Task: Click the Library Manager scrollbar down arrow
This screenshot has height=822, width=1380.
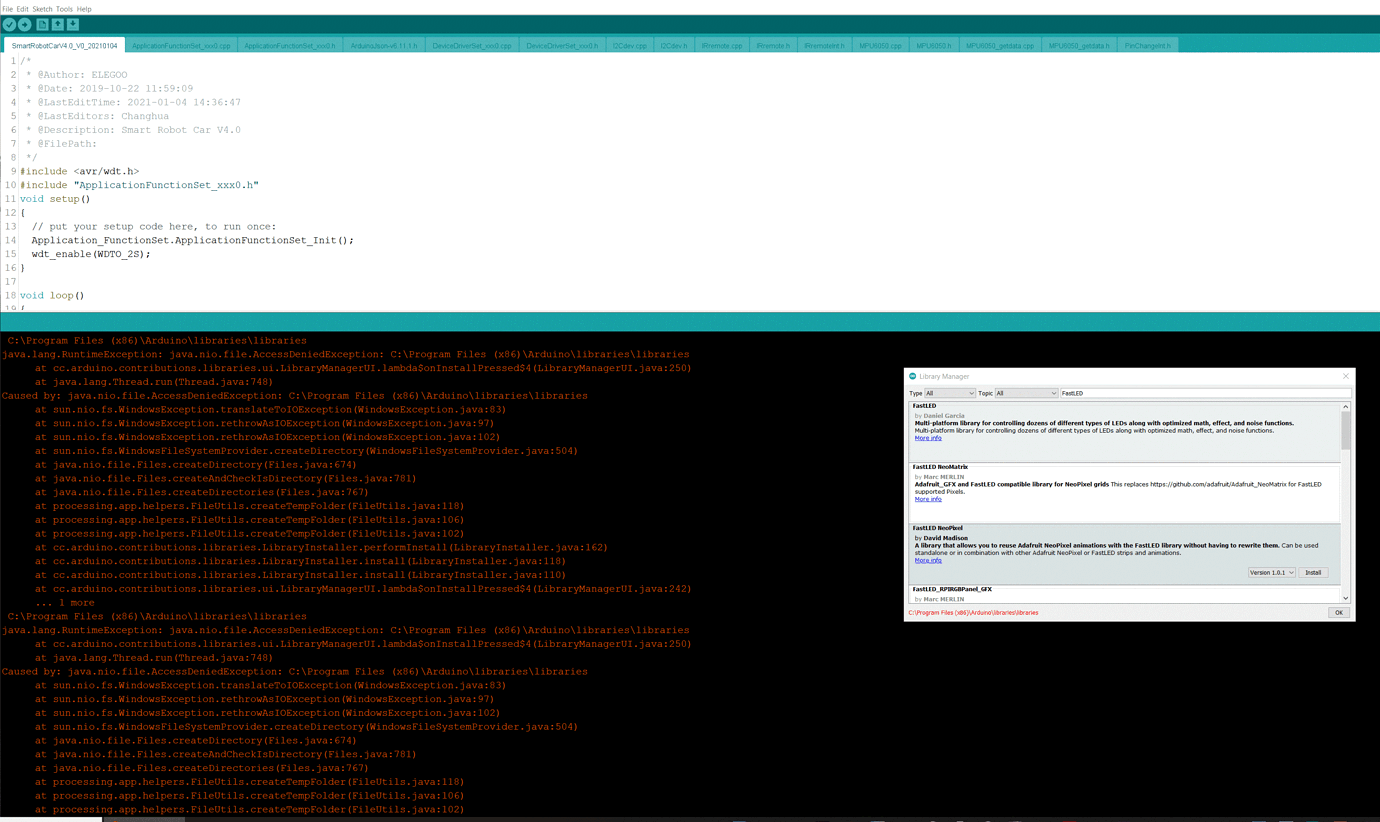Action: point(1346,596)
